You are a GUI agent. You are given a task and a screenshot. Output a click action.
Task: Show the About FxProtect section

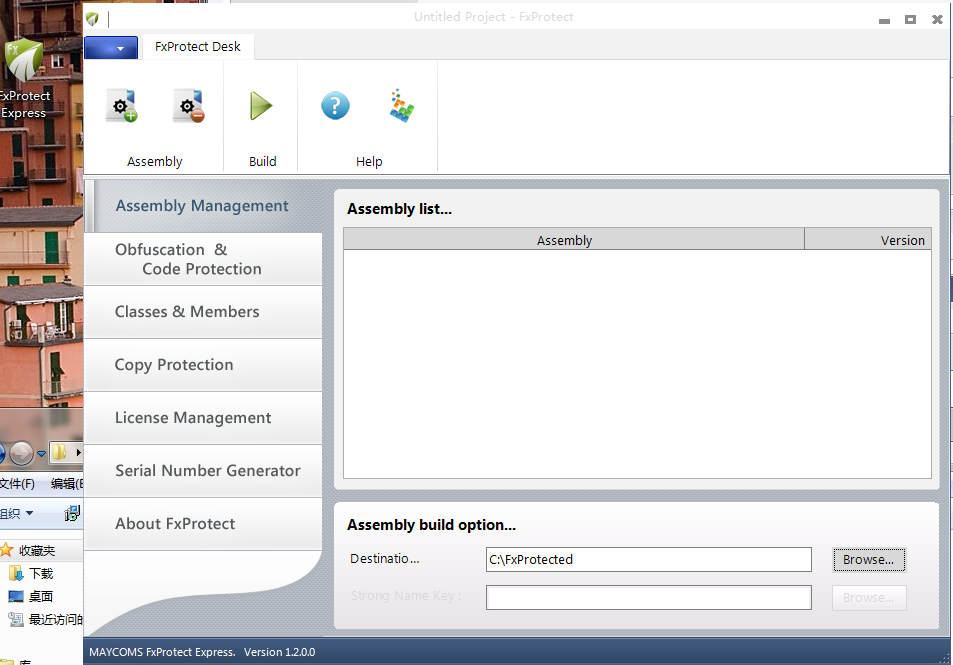pyautogui.click(x=202, y=524)
